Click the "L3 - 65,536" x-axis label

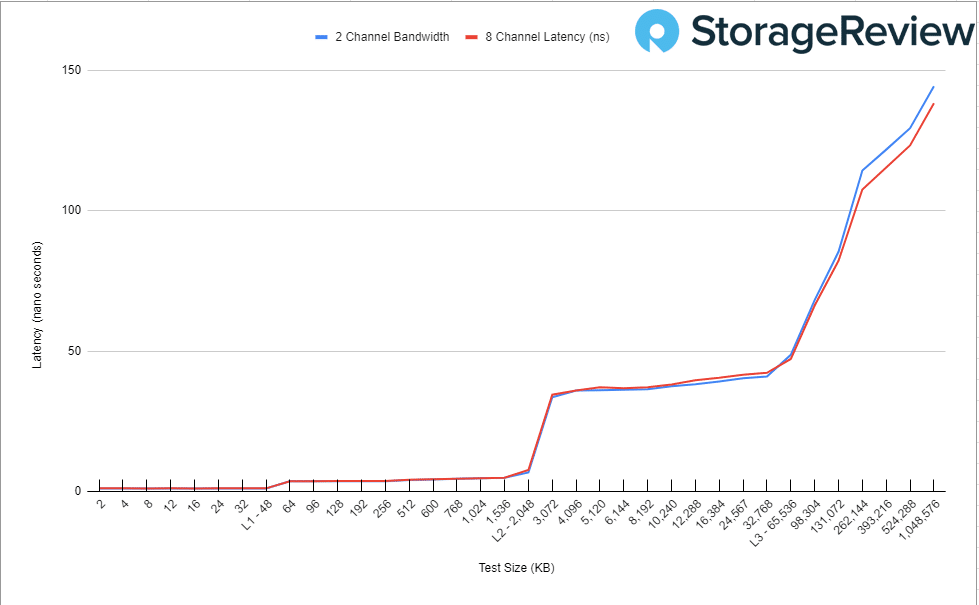pyautogui.click(x=774, y=523)
